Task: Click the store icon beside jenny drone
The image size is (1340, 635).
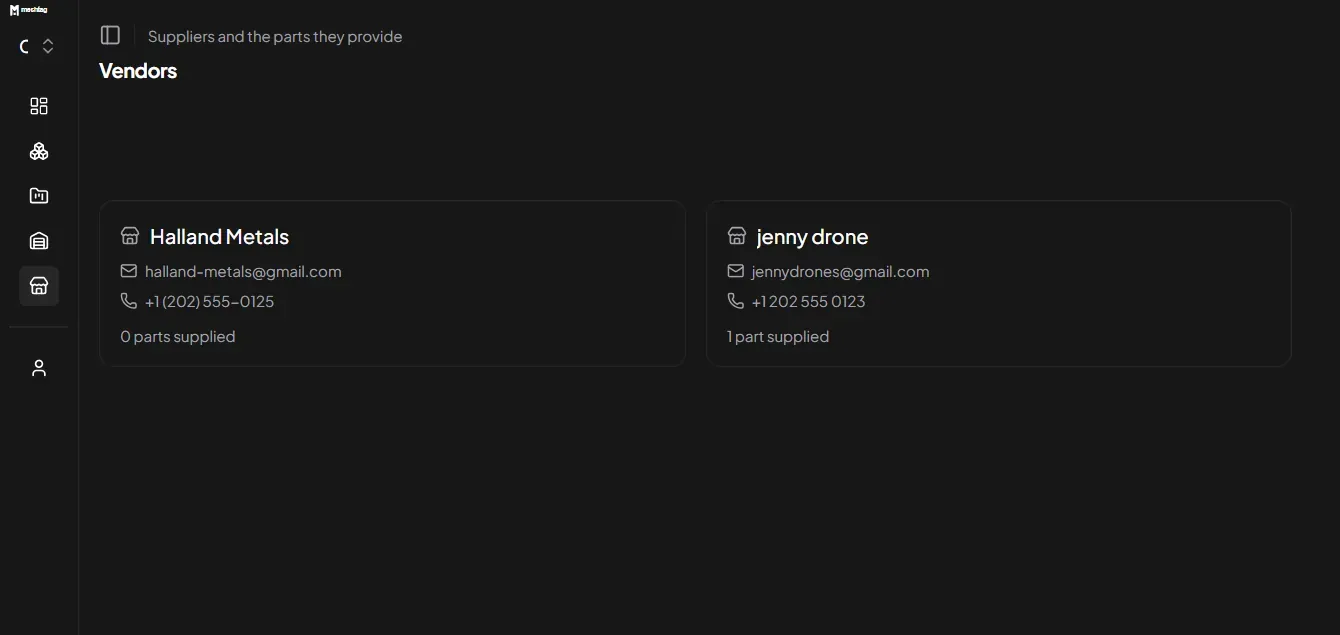Action: [x=737, y=236]
